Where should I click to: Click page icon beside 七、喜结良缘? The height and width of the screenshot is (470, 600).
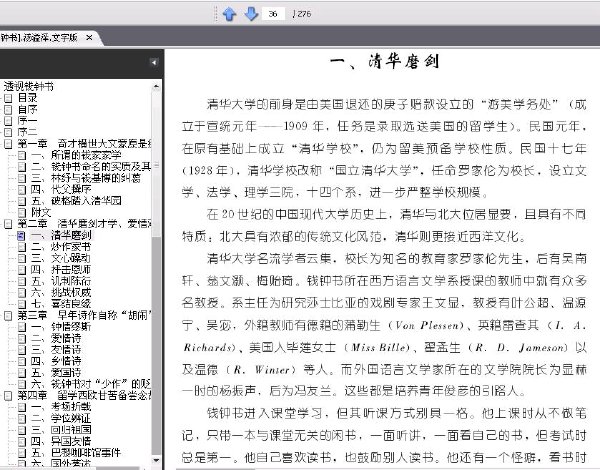(22, 304)
